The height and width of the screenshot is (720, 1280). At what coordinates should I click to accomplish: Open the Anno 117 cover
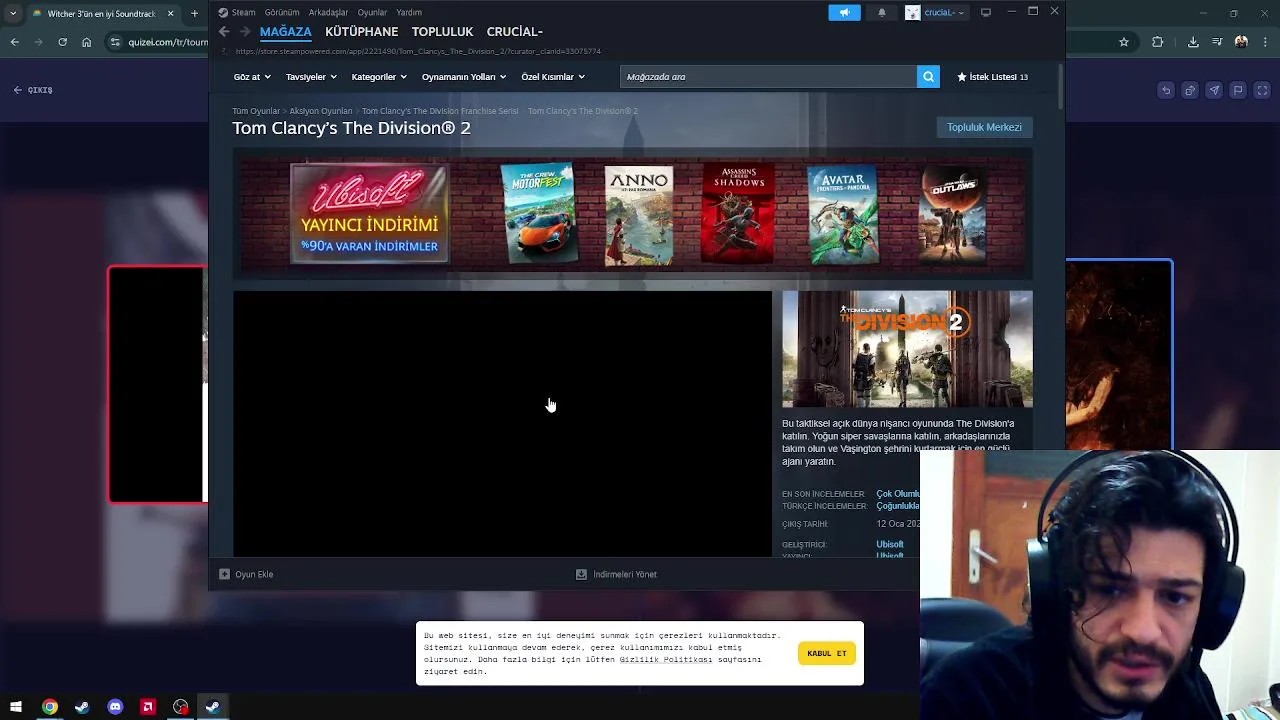pos(639,215)
